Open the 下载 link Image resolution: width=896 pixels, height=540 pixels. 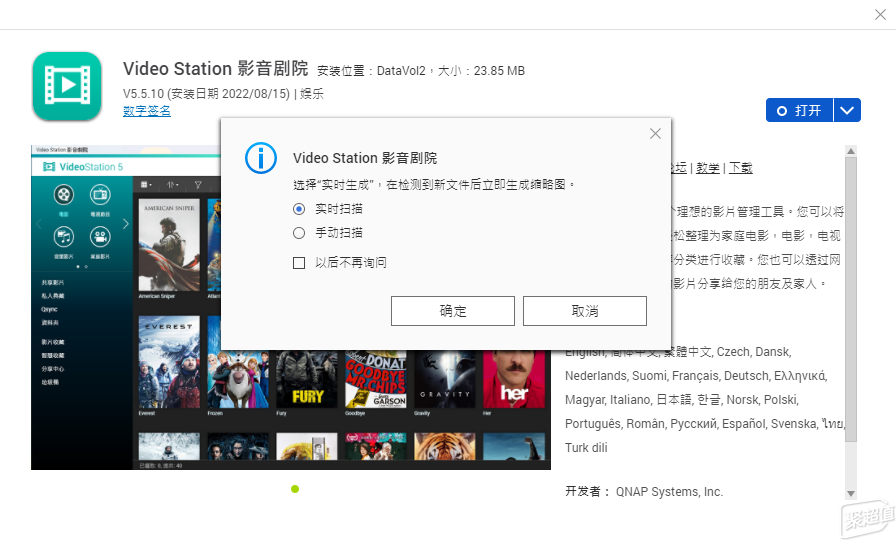tap(741, 168)
